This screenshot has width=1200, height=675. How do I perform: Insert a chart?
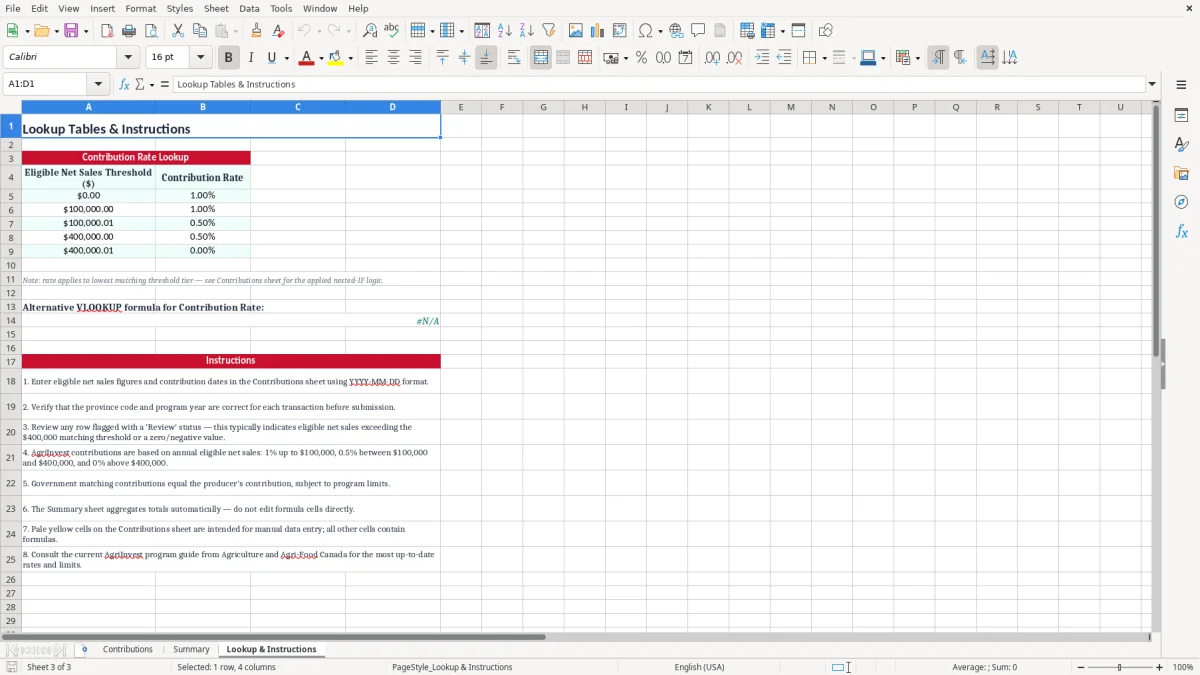(x=598, y=31)
